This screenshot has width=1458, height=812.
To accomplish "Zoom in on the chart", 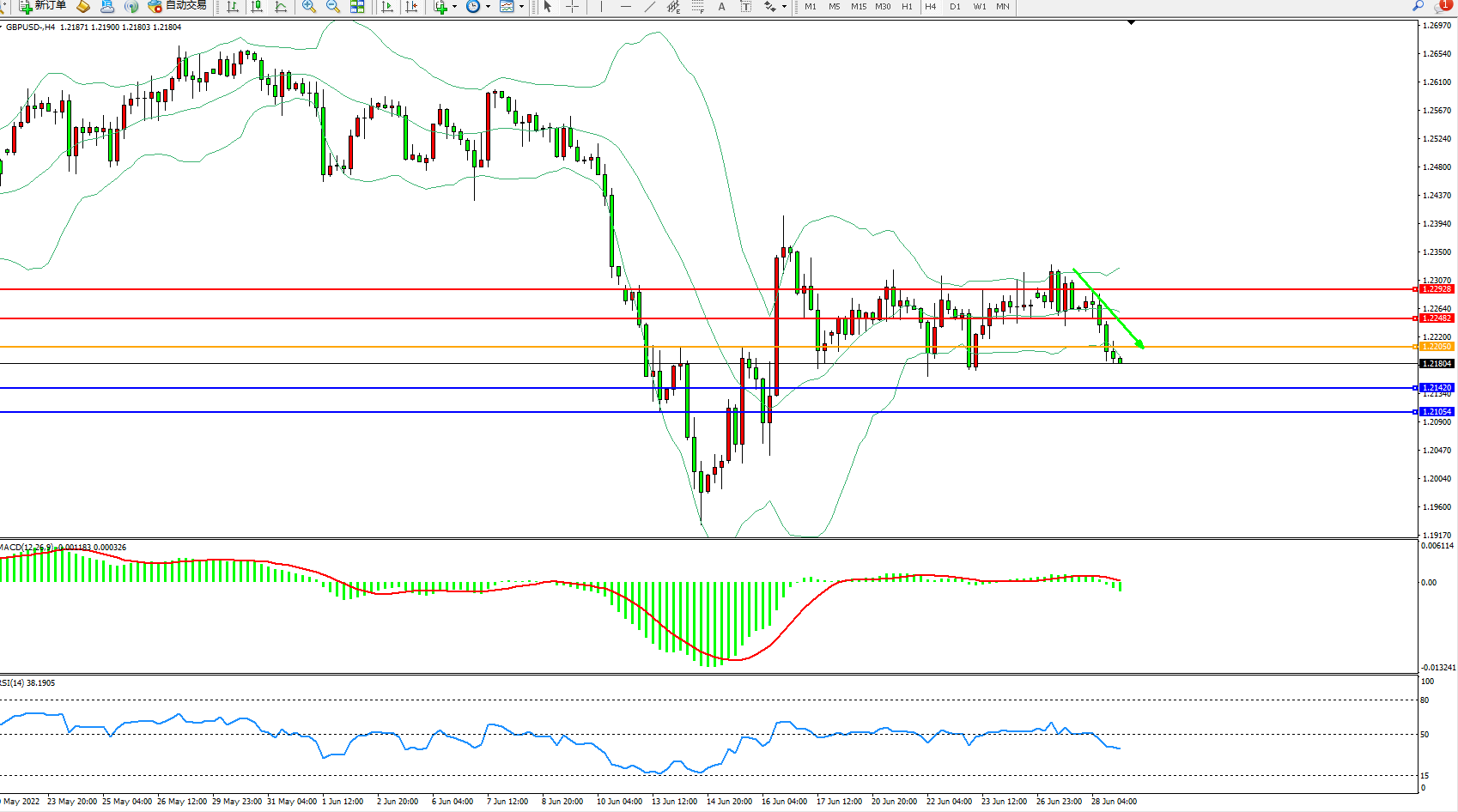I will click(309, 7).
